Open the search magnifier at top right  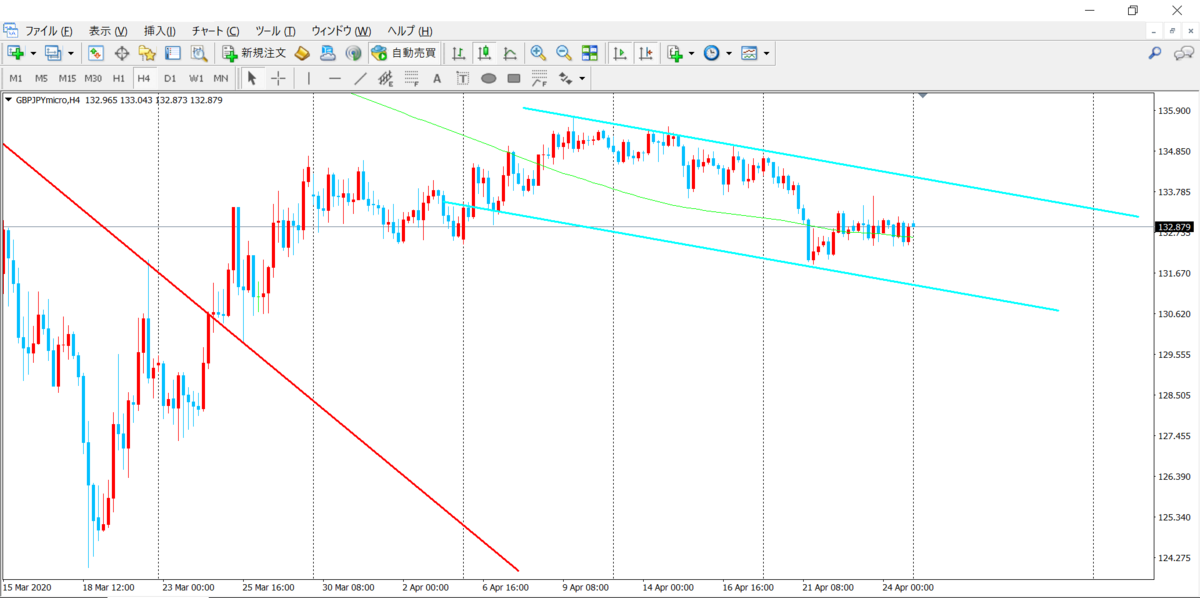click(x=1155, y=53)
